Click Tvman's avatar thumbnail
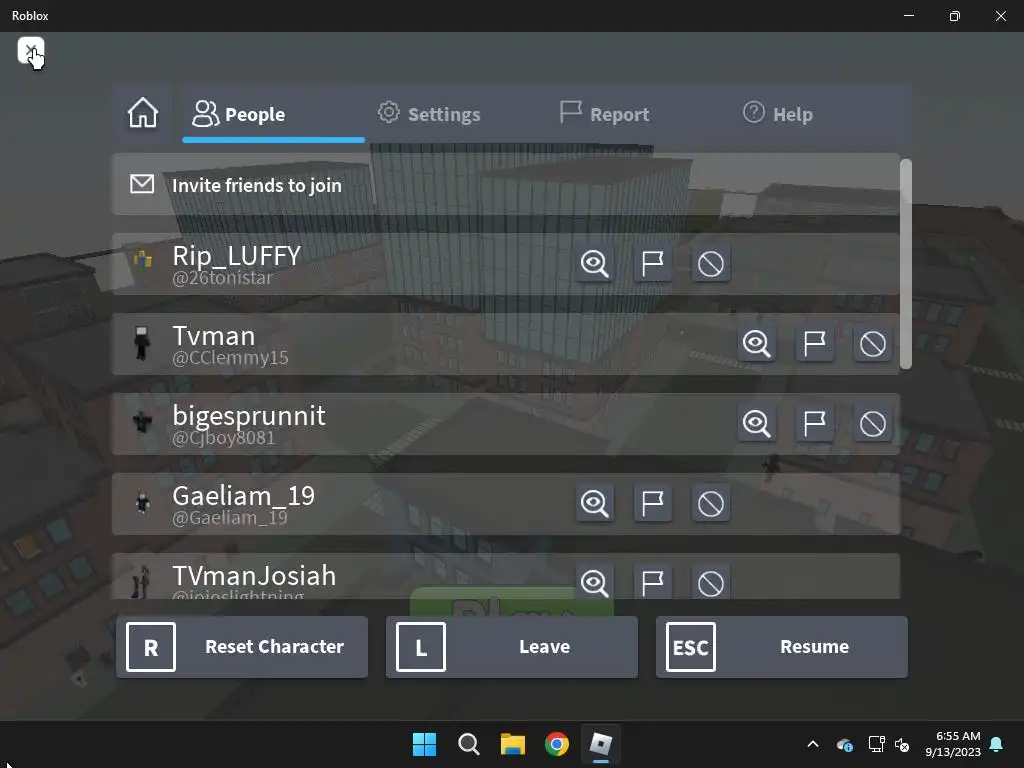This screenshot has height=768, width=1024. pyautogui.click(x=142, y=344)
